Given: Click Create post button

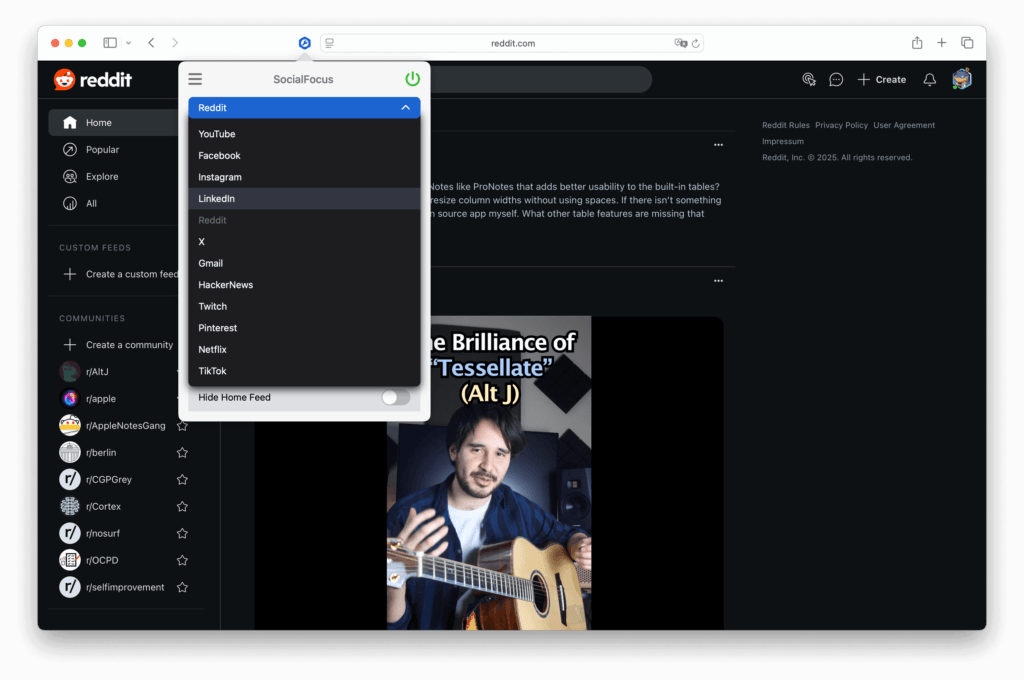Looking at the screenshot, I should click(x=882, y=80).
